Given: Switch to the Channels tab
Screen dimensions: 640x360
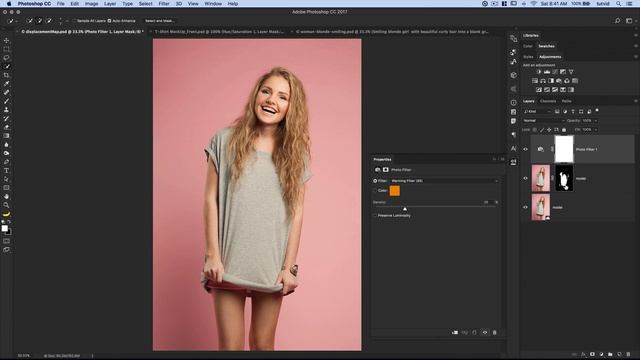Looking at the screenshot, I should (x=548, y=101).
